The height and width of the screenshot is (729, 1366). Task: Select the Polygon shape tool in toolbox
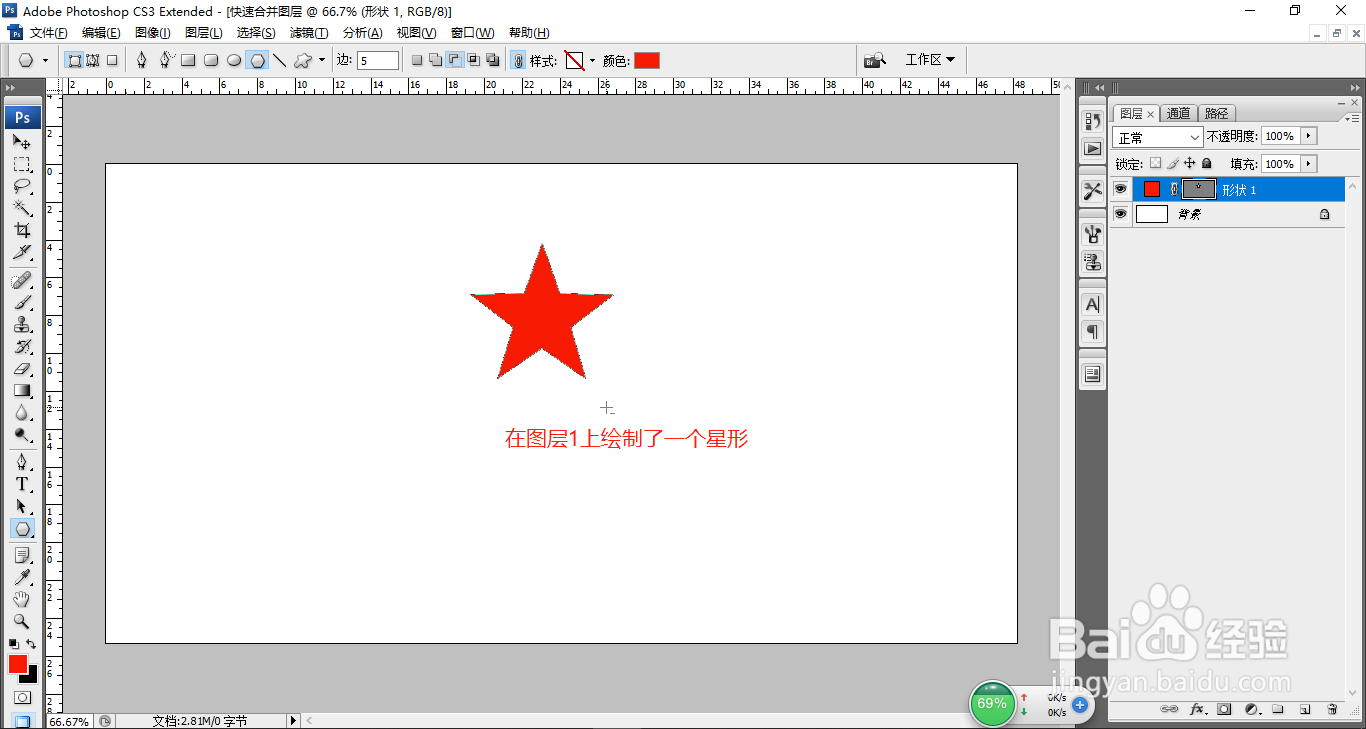click(22, 528)
